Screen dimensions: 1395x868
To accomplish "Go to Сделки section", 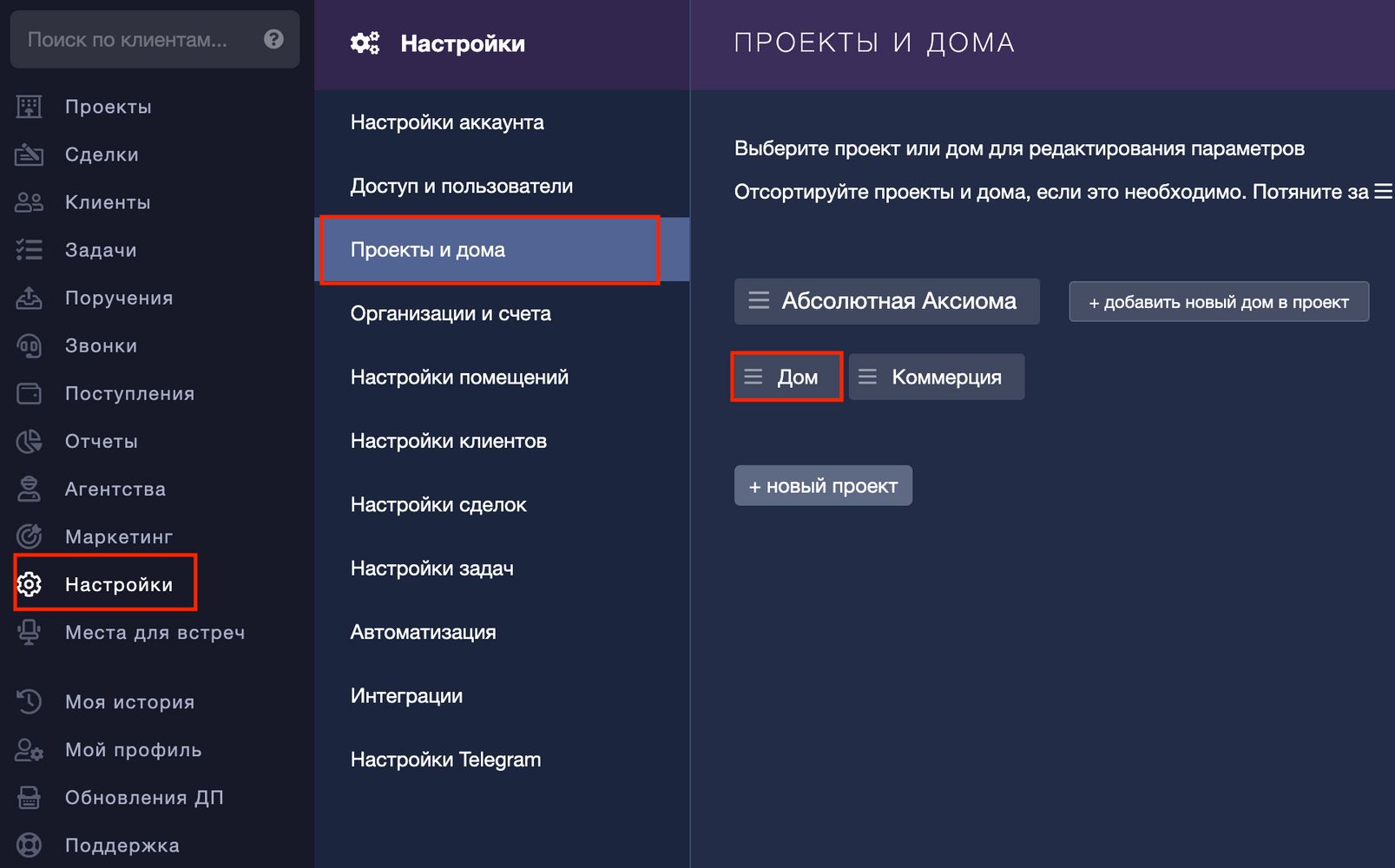I will pyautogui.click(x=102, y=155).
